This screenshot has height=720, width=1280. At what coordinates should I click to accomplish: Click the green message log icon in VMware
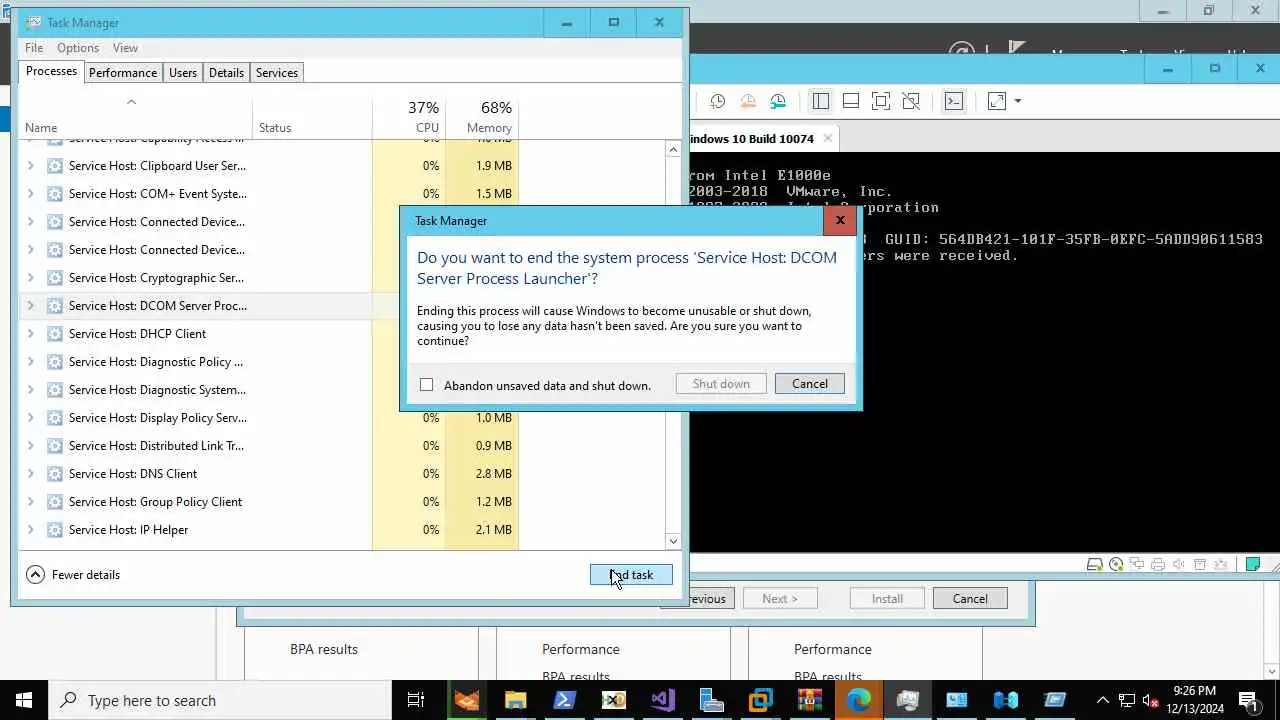point(1253,565)
